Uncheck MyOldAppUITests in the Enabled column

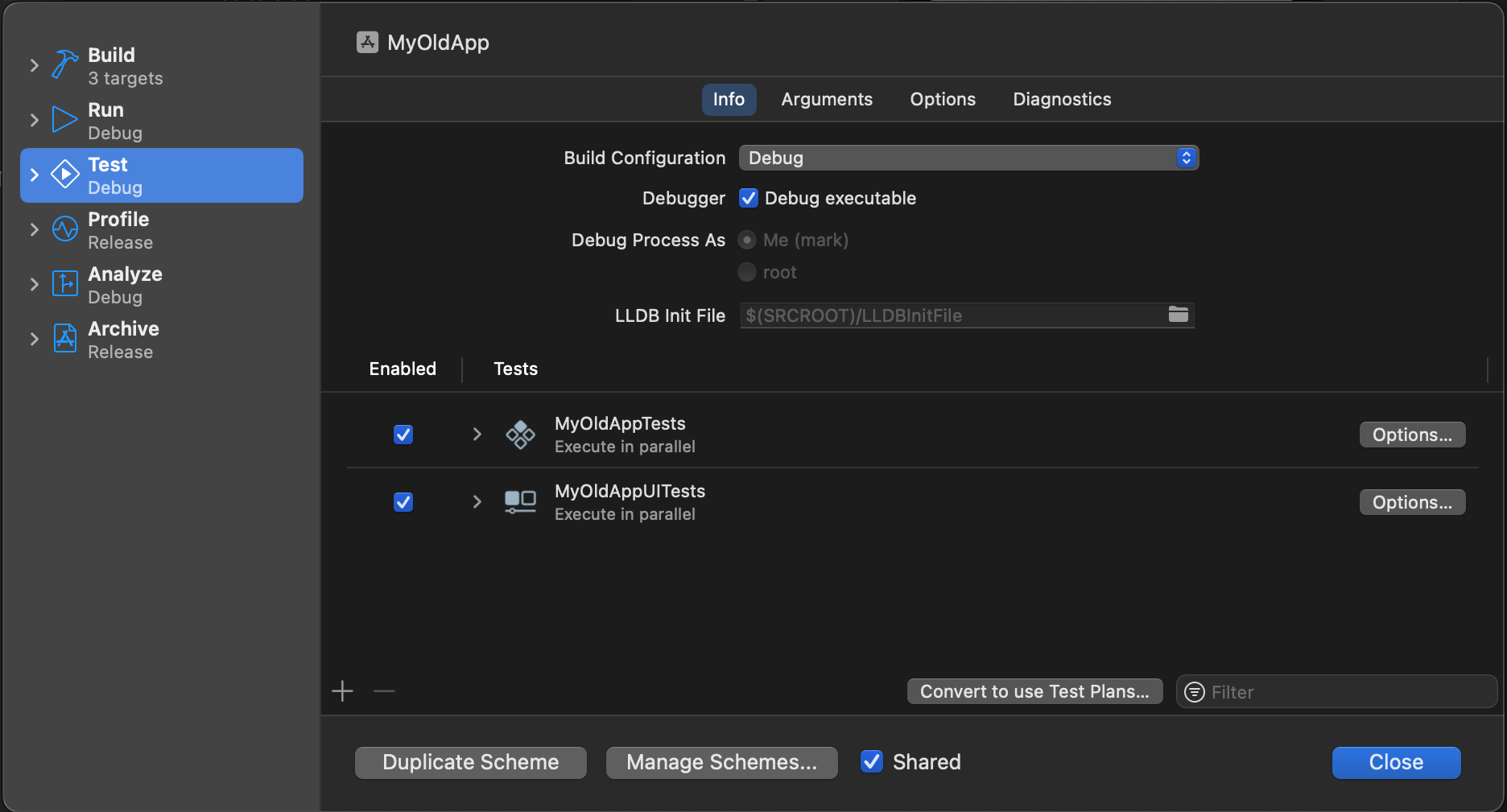point(403,501)
